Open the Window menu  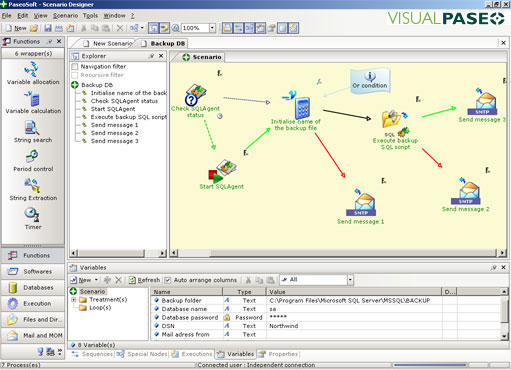(114, 16)
